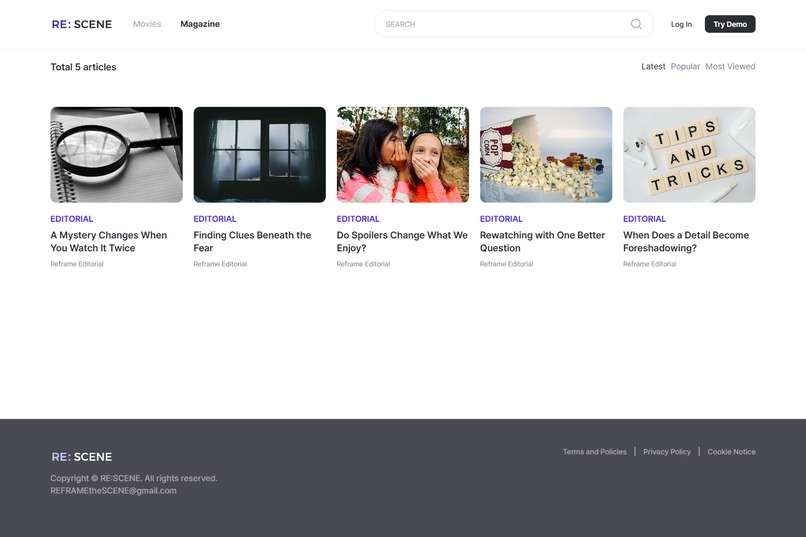Screen dimensions: 806x537
Task: Click EDITORIAL tag above Mystery Changes article
Action: pos(71,219)
